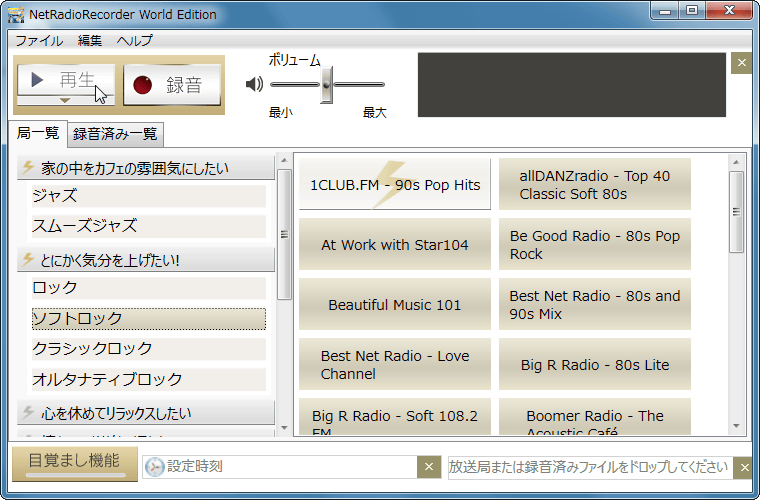
Task: Switch to the 録音済み一覧 tab
Action: coord(115,134)
